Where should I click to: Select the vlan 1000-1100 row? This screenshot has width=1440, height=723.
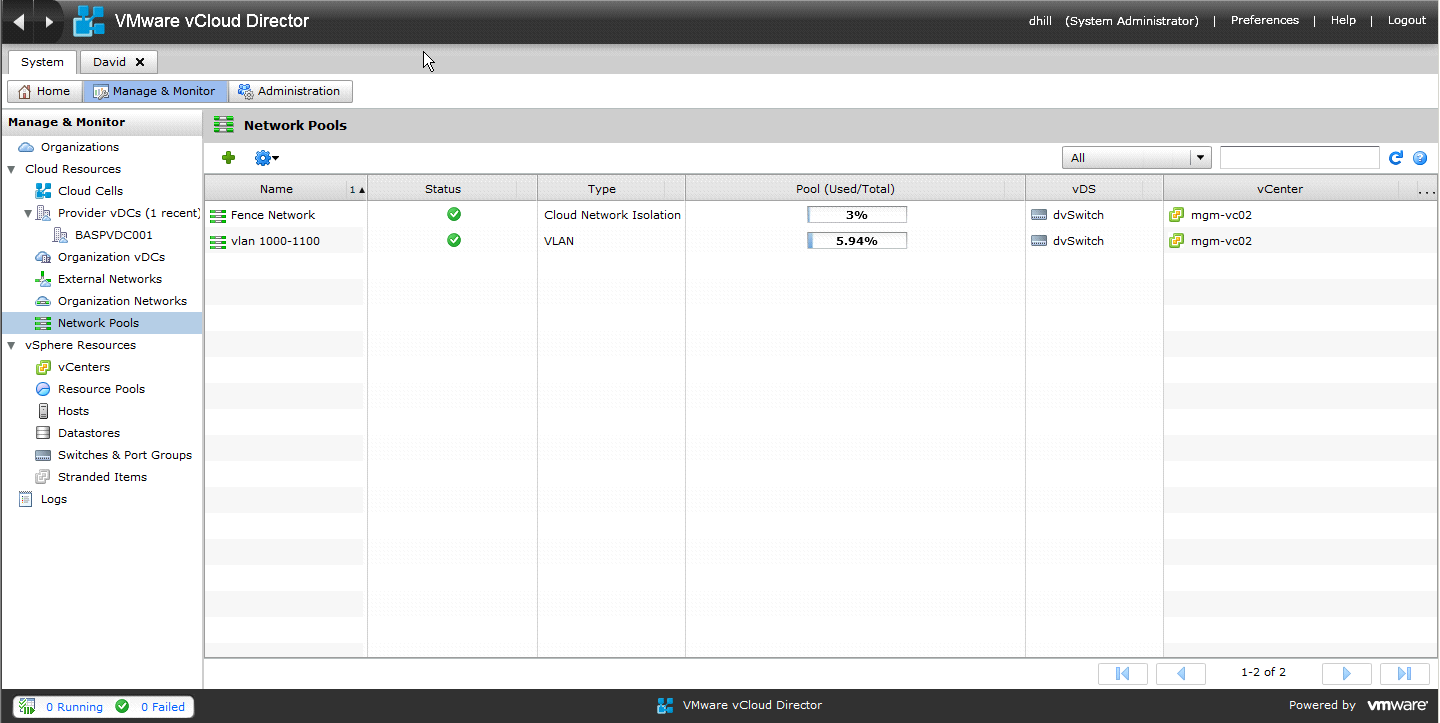tap(821, 241)
